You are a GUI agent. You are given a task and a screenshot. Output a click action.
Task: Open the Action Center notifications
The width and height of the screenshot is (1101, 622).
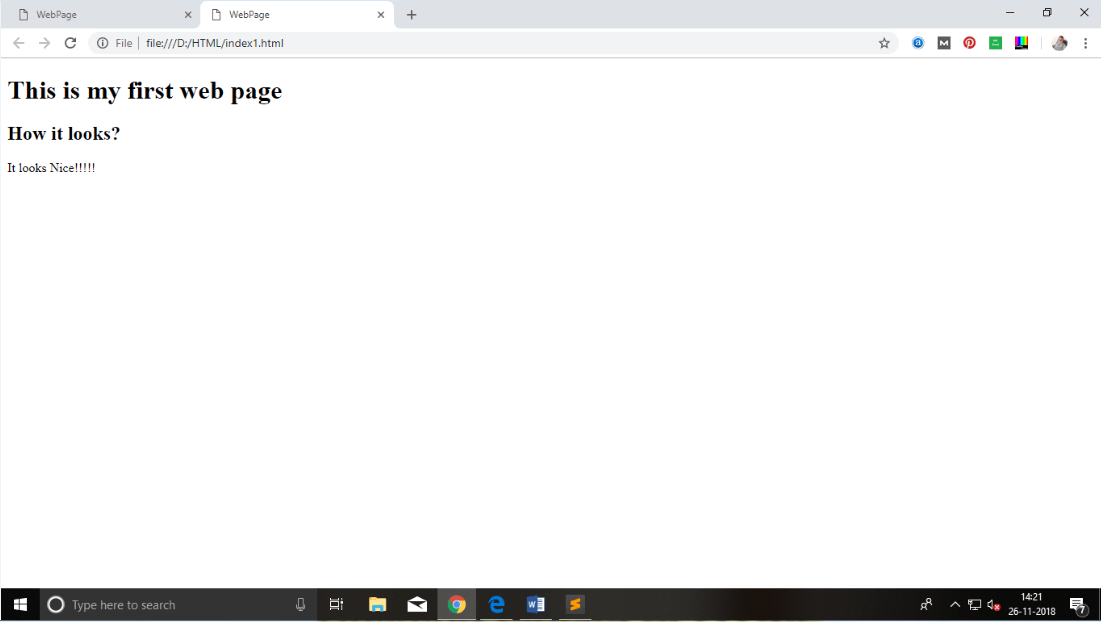[x=1079, y=604]
